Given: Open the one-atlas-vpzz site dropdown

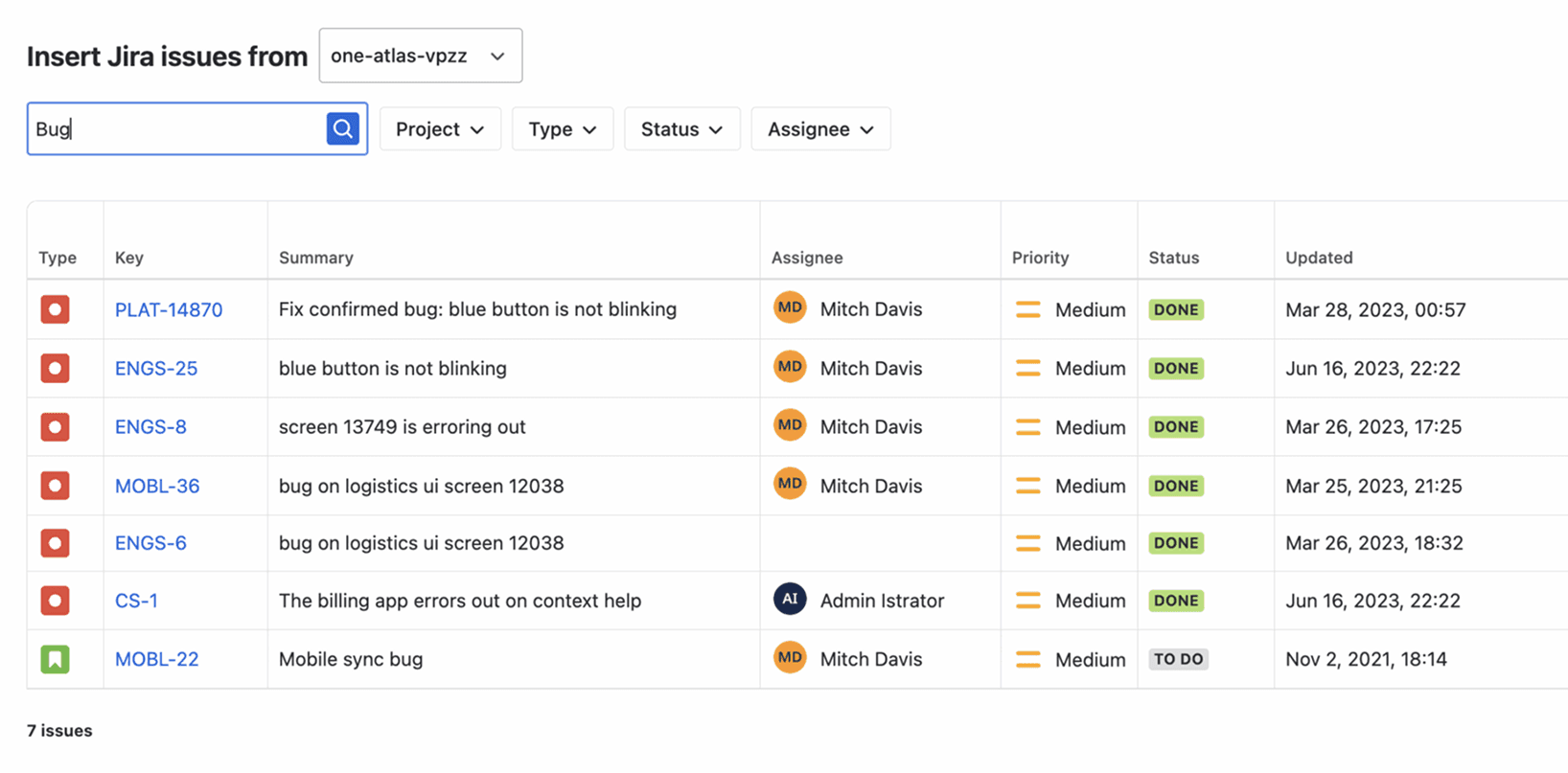Looking at the screenshot, I should 420,56.
